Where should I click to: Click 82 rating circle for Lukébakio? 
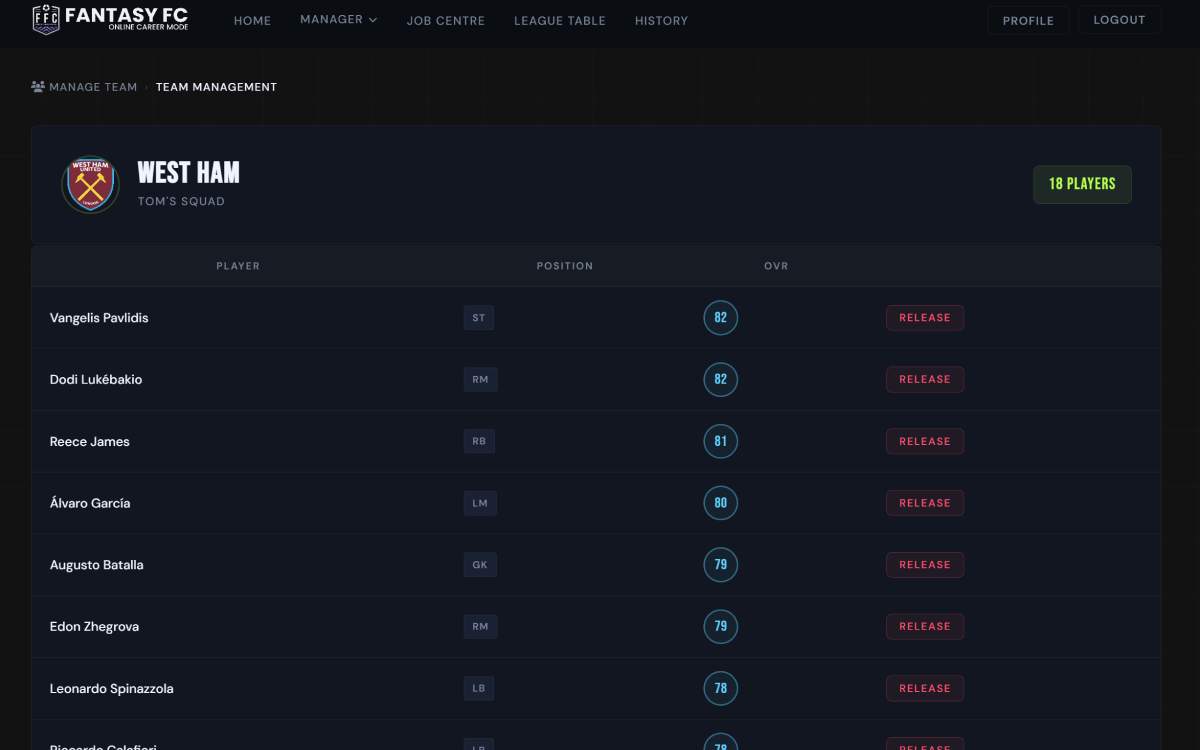(x=721, y=380)
